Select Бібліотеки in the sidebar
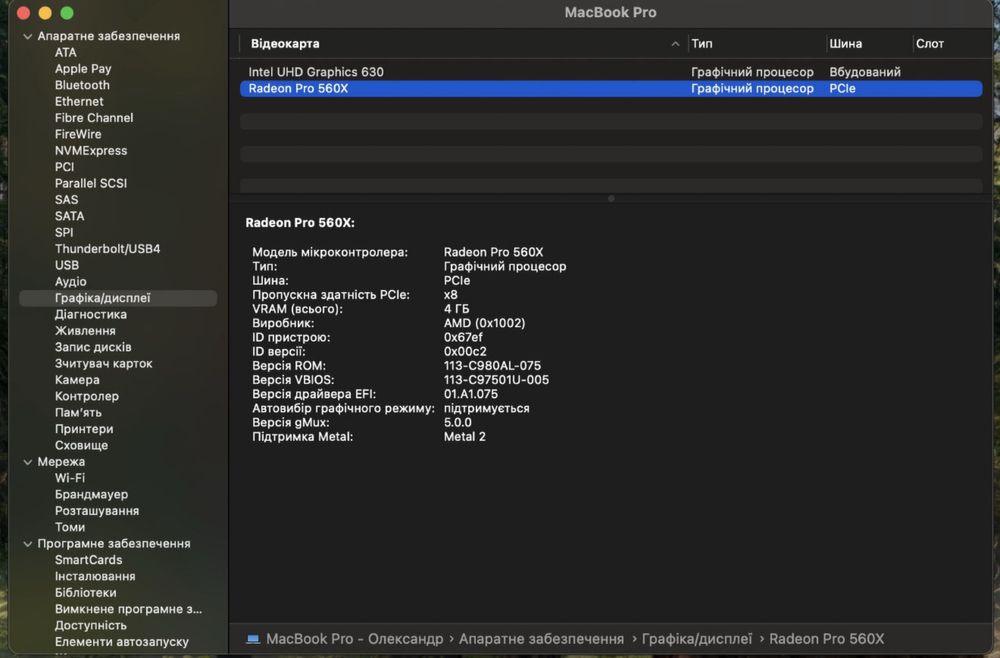Viewport: 1000px width, 658px height. point(85,593)
